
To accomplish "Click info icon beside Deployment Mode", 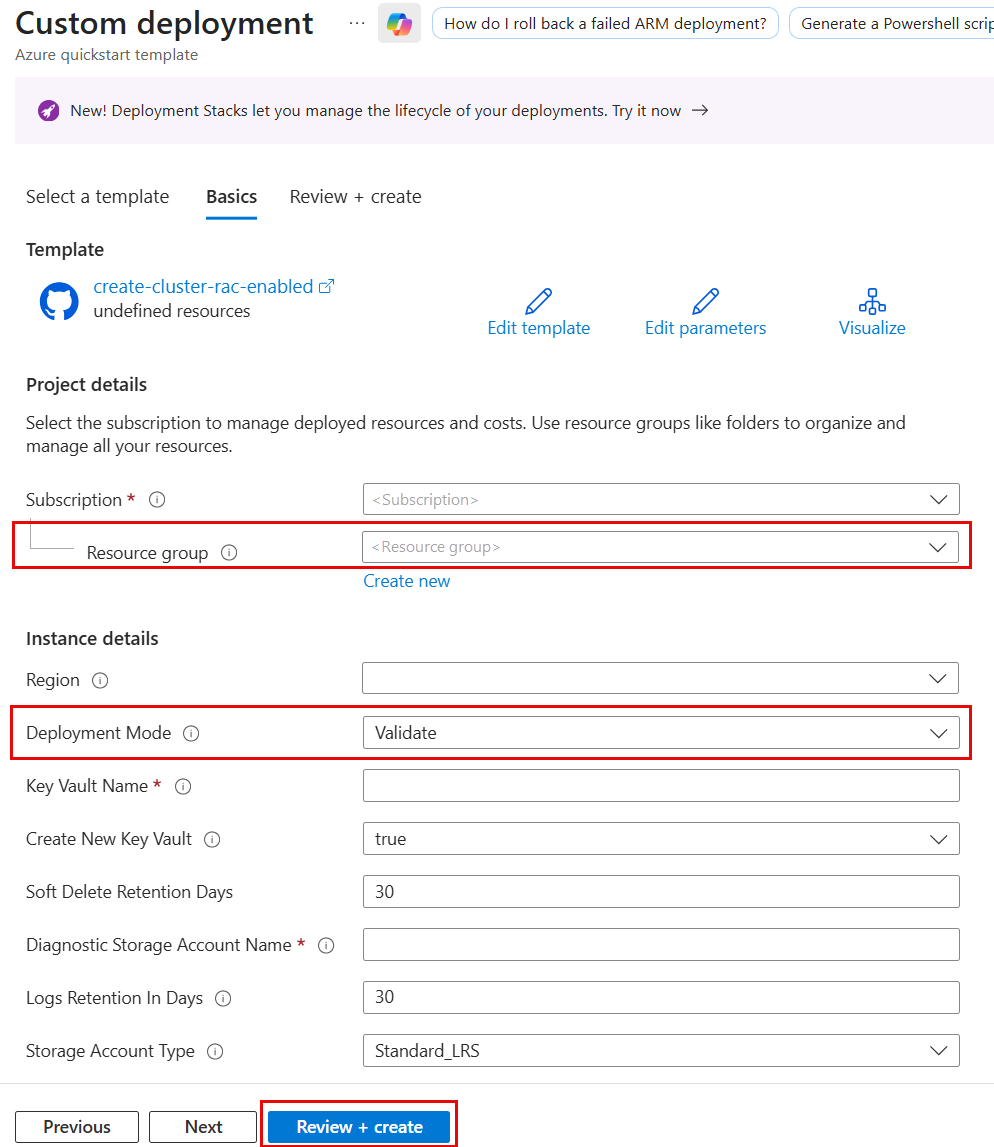I will [x=192, y=733].
